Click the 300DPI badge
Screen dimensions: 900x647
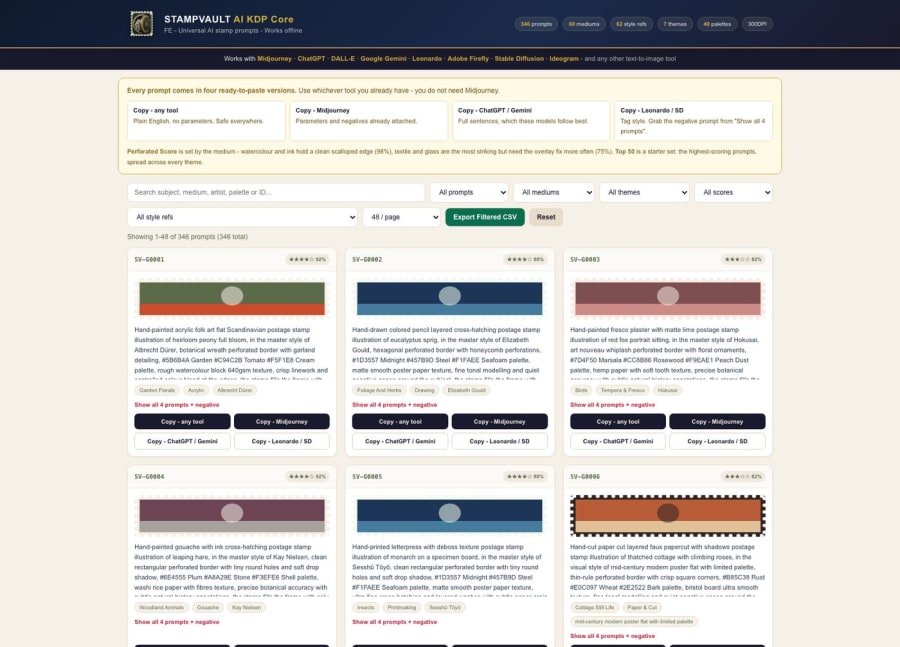pyautogui.click(x=757, y=24)
